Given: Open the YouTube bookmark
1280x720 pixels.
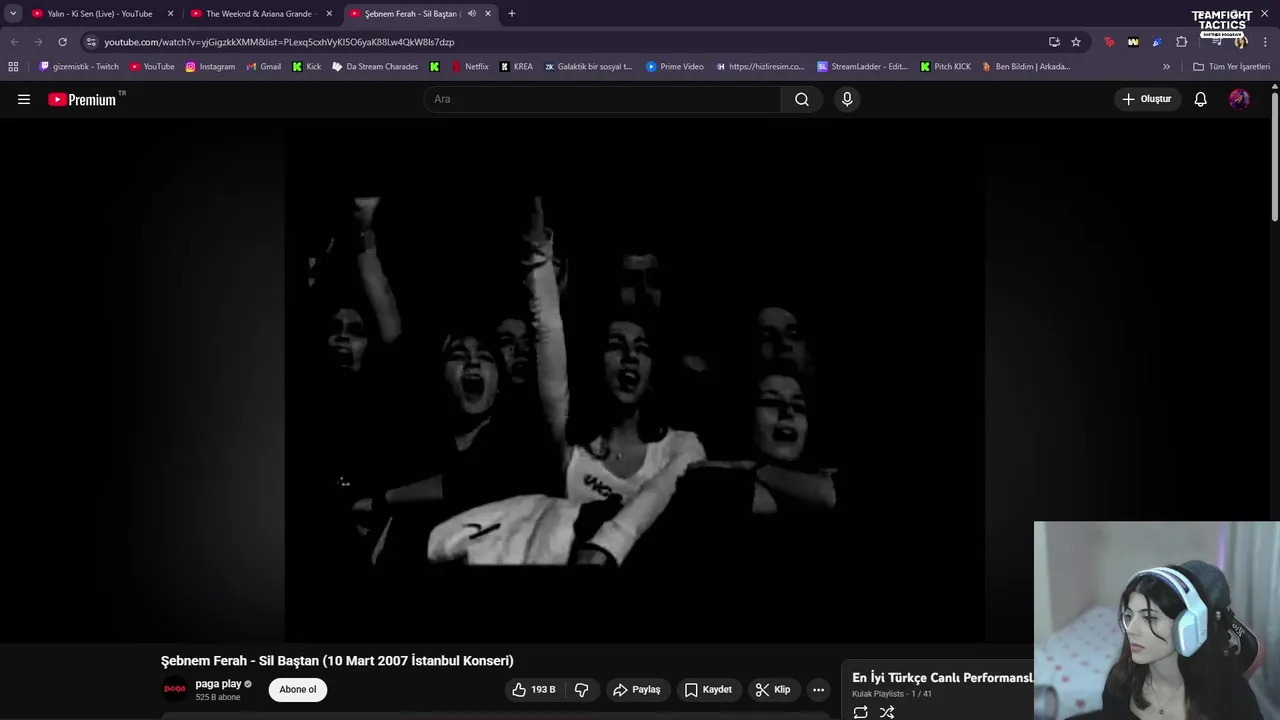Looking at the screenshot, I should (x=152, y=67).
